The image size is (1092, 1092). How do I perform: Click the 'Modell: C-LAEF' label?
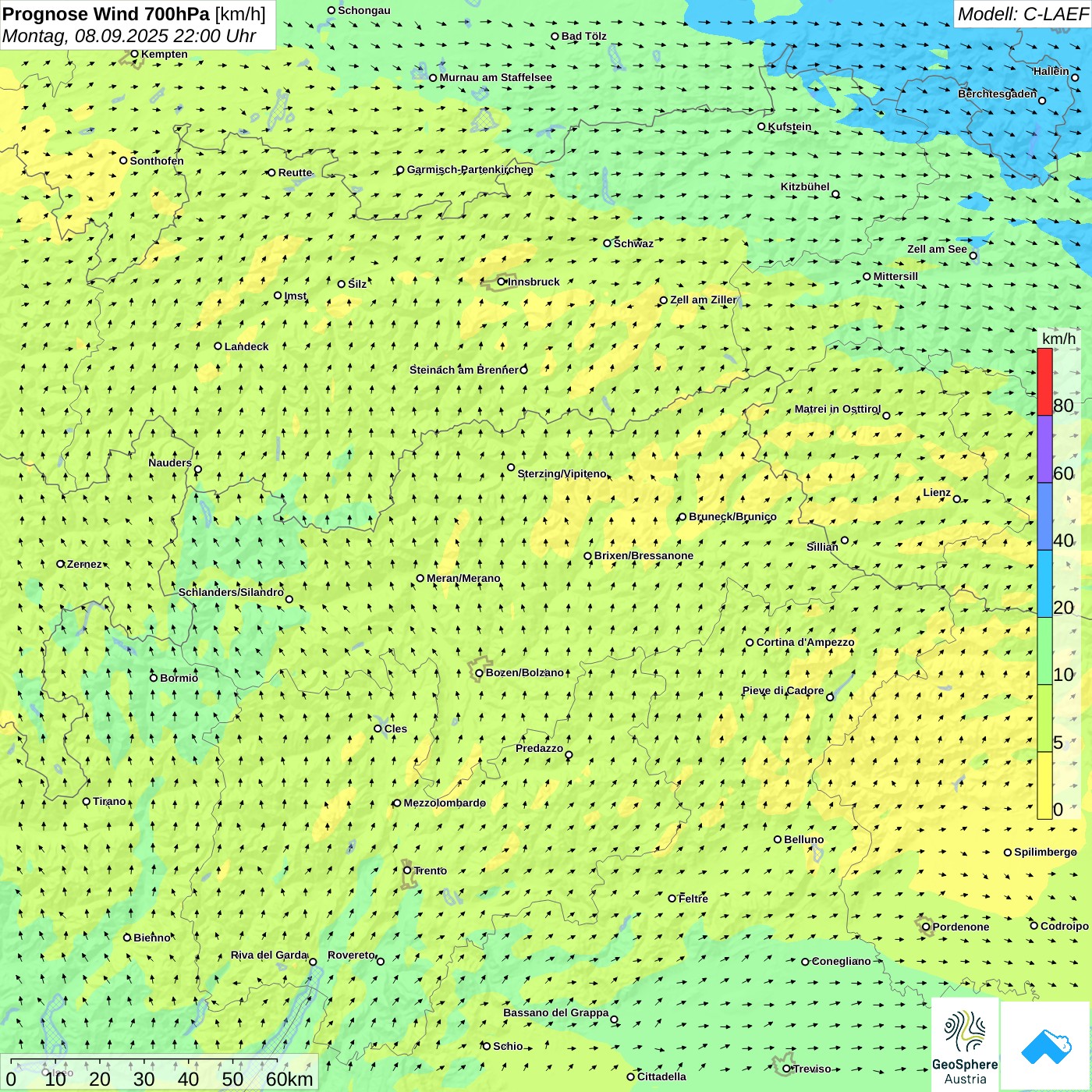coord(1023,14)
